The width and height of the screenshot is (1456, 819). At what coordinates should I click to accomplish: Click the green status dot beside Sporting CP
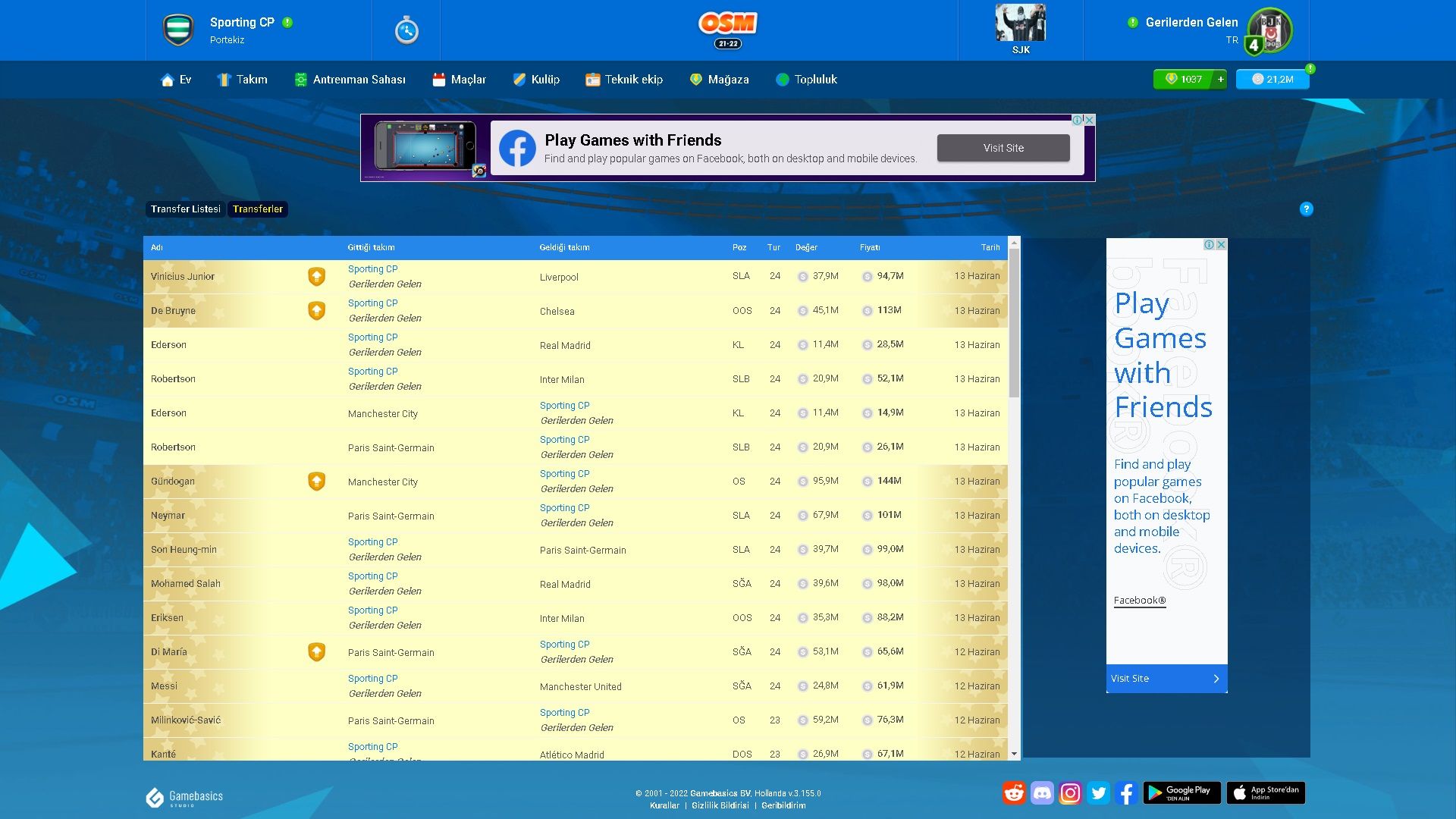(x=287, y=23)
